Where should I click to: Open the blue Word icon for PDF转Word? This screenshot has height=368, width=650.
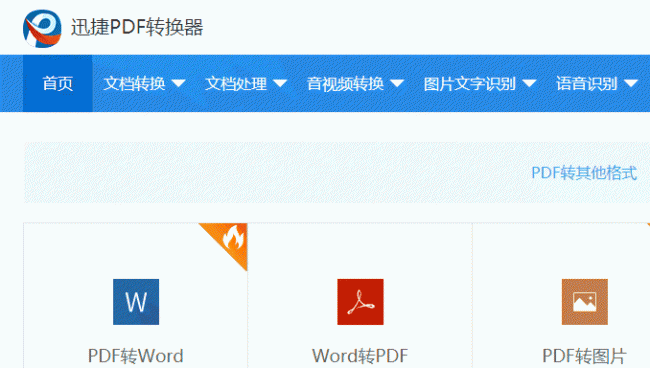click(x=136, y=302)
